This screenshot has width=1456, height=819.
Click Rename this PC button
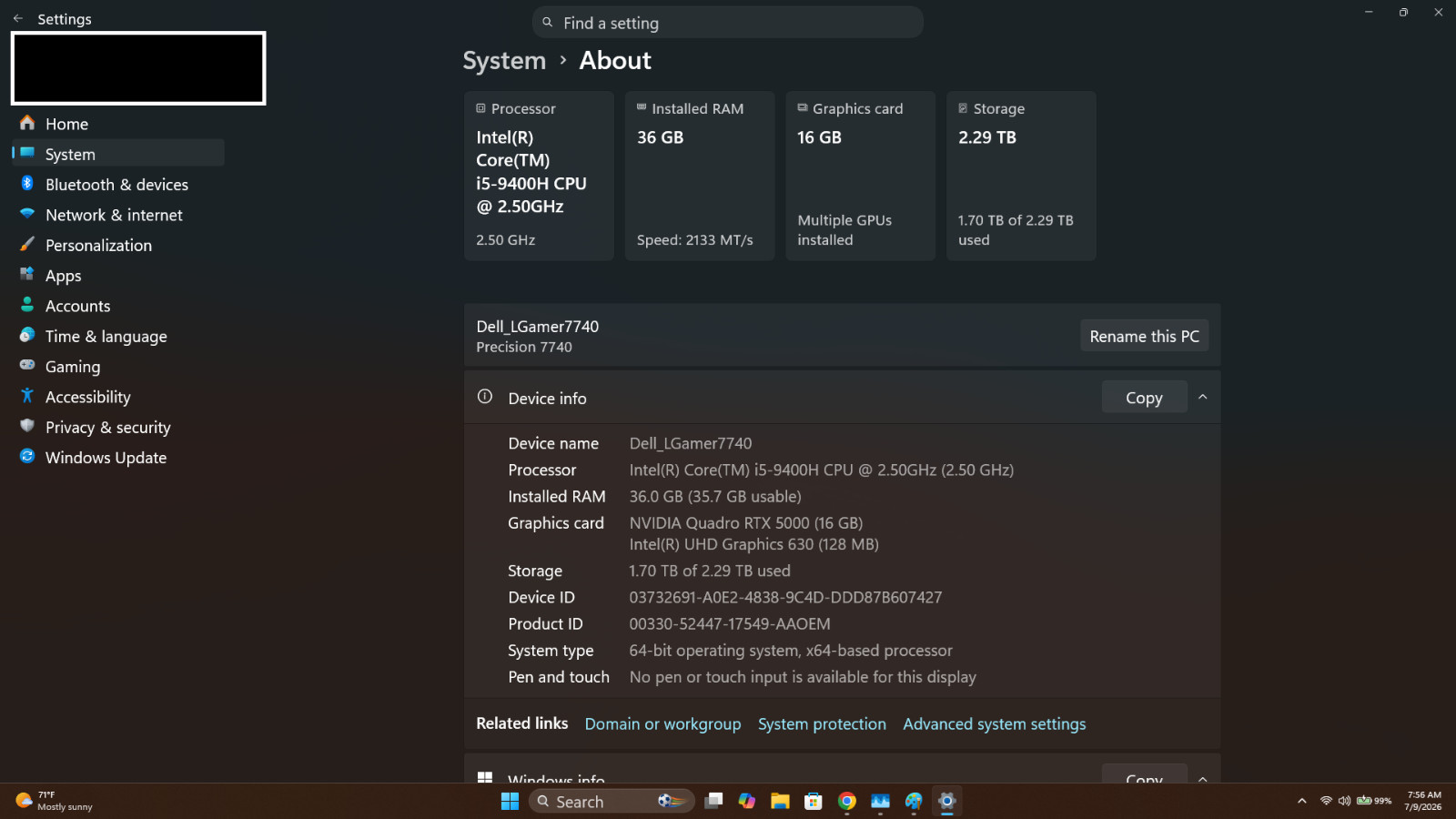[x=1144, y=336]
